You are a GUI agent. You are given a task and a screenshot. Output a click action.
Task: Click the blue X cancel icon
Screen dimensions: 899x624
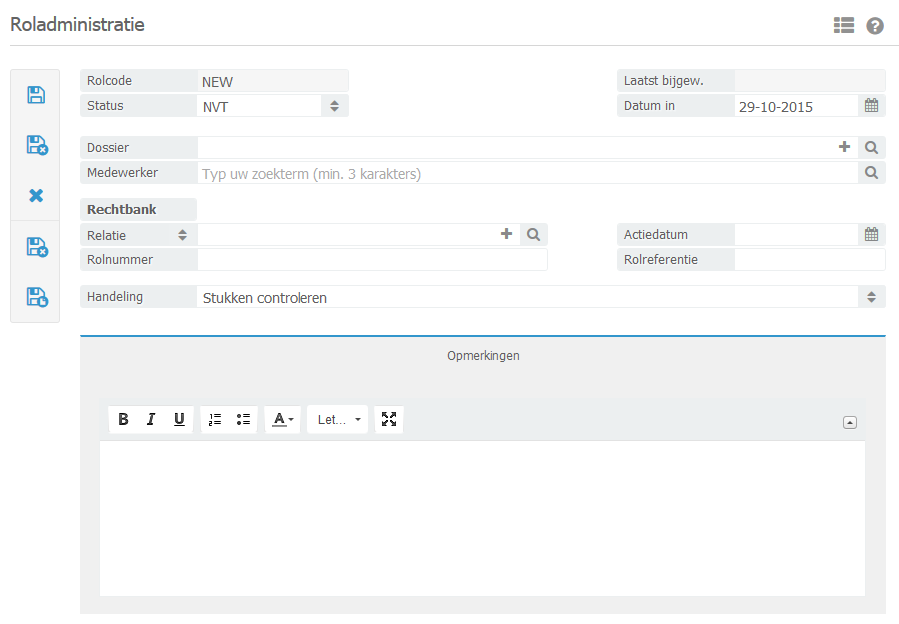[x=36, y=196]
